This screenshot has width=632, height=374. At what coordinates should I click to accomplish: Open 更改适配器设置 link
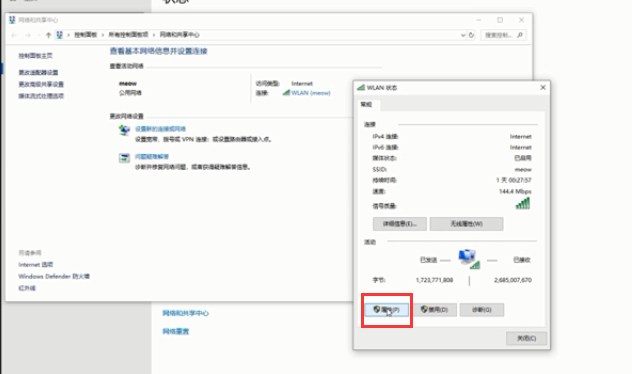pos(38,73)
